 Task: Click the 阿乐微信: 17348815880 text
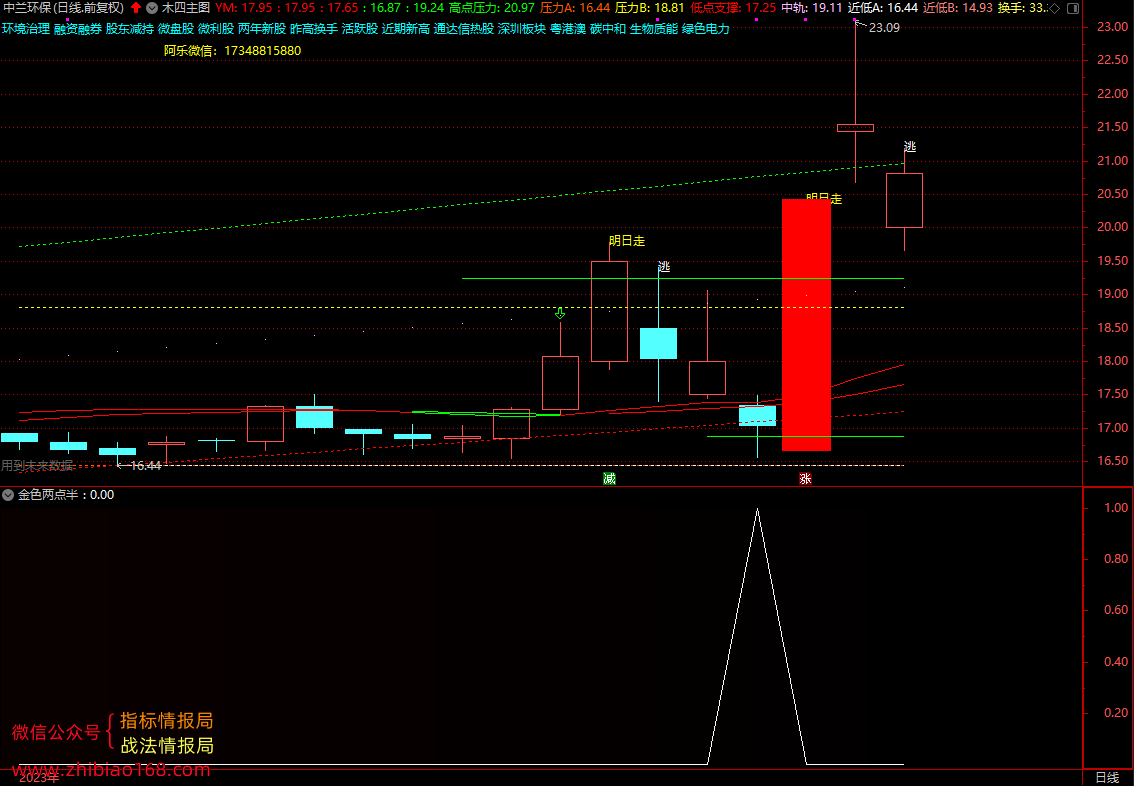tap(232, 51)
